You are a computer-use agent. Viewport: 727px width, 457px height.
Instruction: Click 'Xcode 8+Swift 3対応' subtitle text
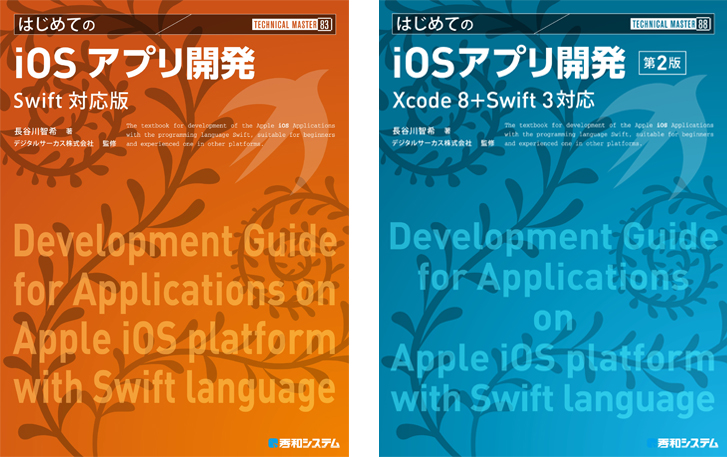(x=493, y=100)
